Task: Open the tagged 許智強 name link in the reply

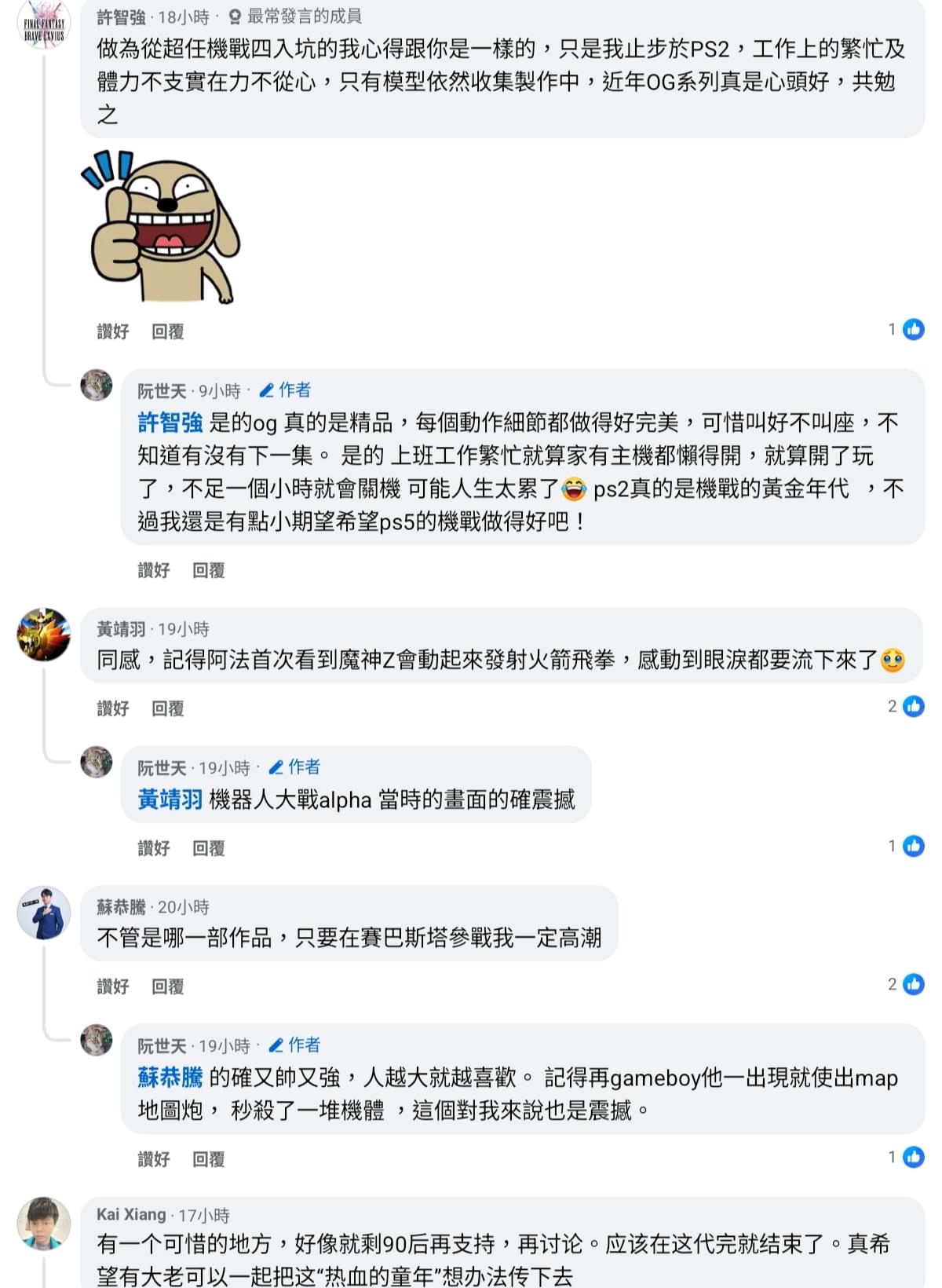Action: pos(170,423)
